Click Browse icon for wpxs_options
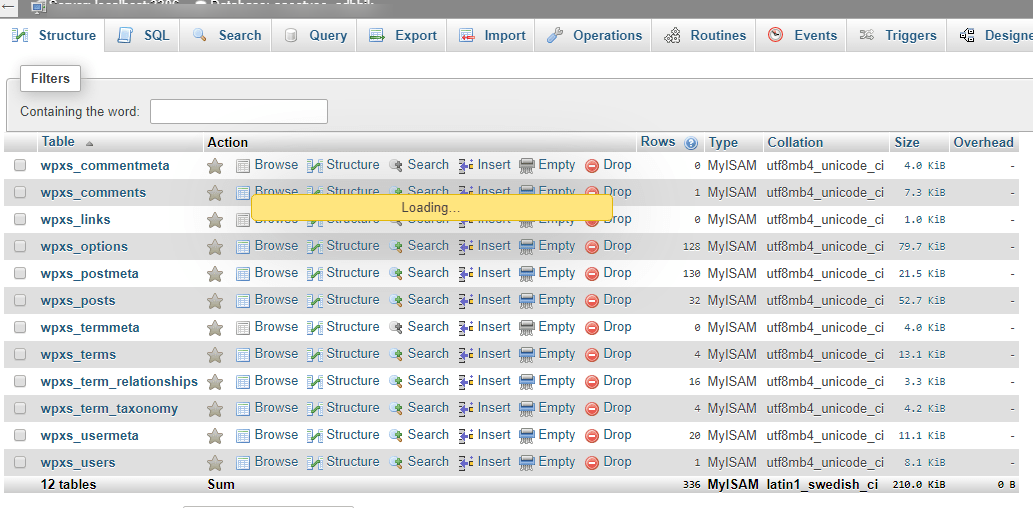This screenshot has width=1033, height=508. (x=243, y=247)
